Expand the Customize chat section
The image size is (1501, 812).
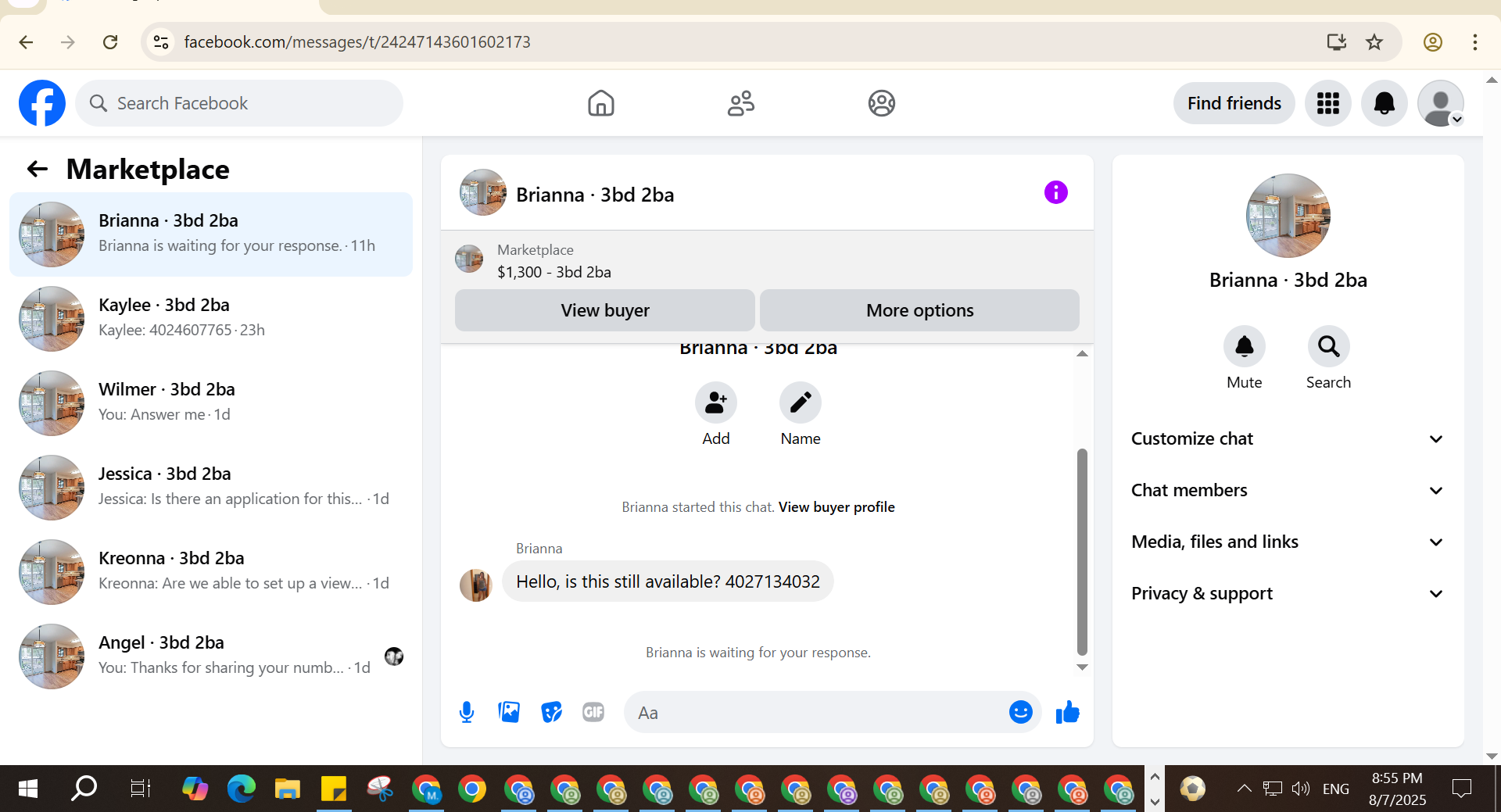click(x=1288, y=438)
